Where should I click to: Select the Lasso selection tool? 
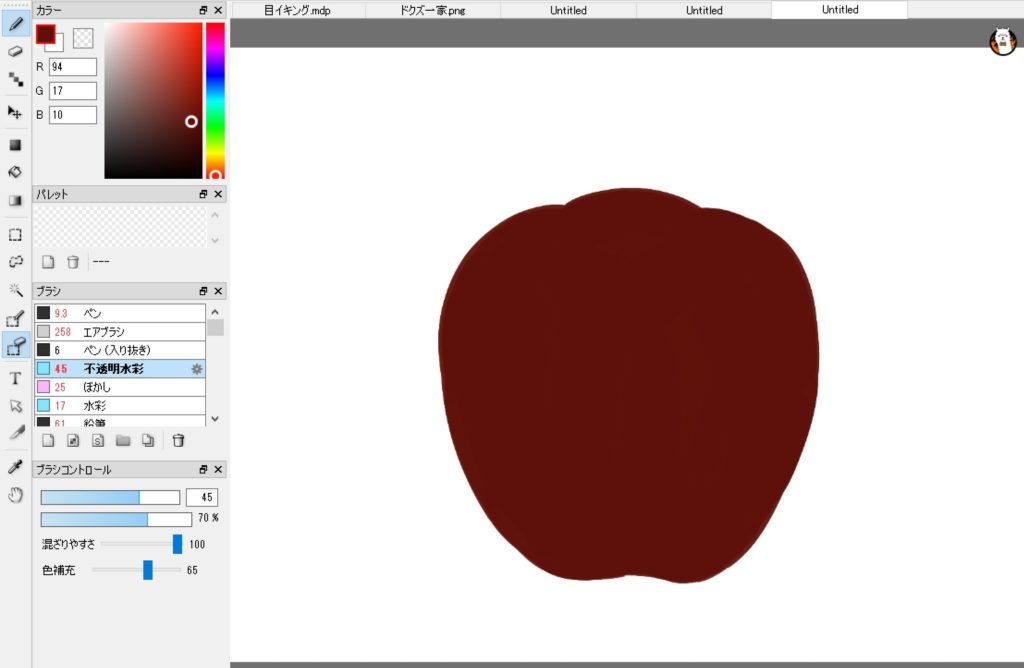[x=15, y=262]
